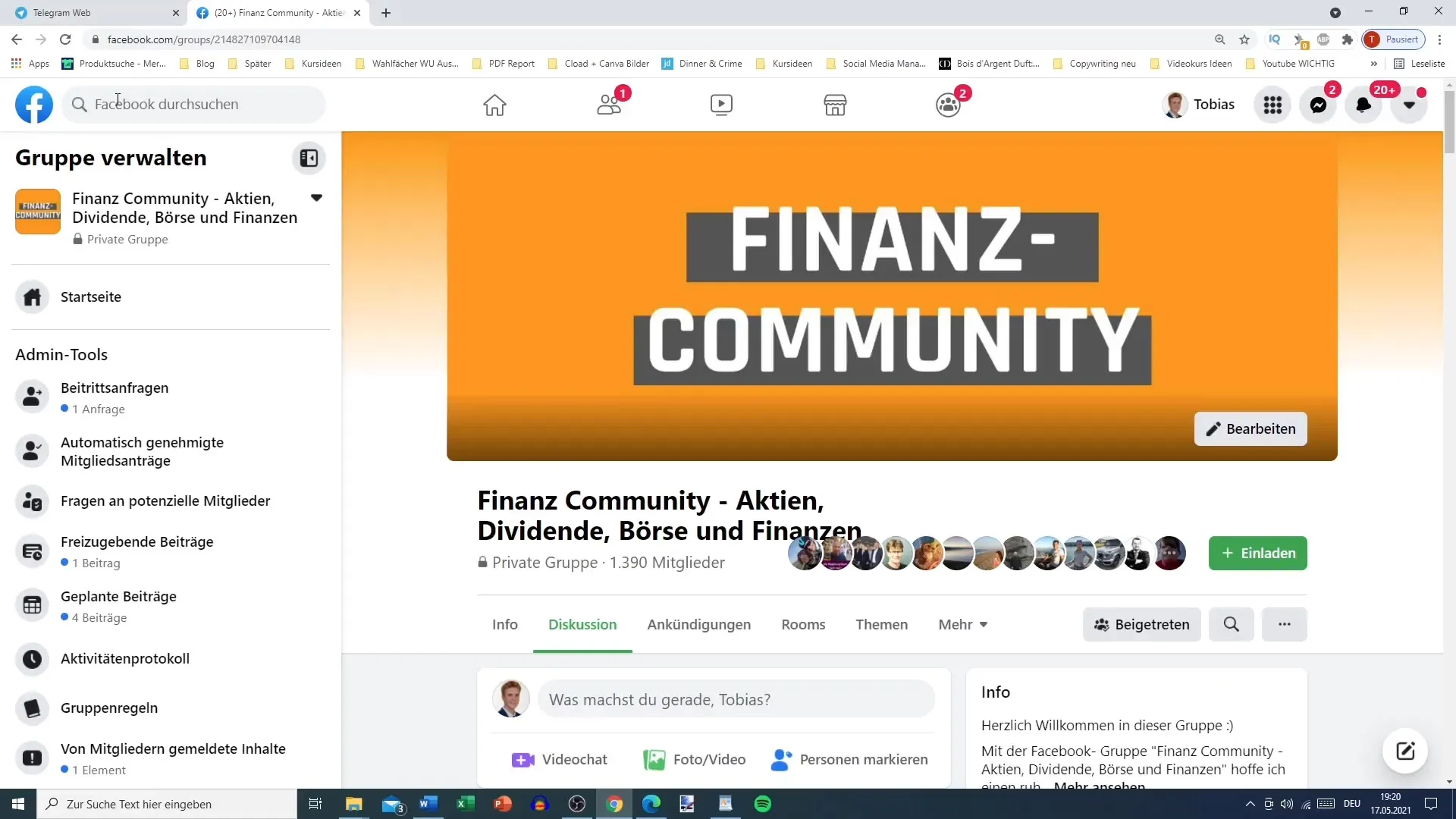
Task: Select the Geplante Beiträge scheduled posts icon
Action: (33, 605)
